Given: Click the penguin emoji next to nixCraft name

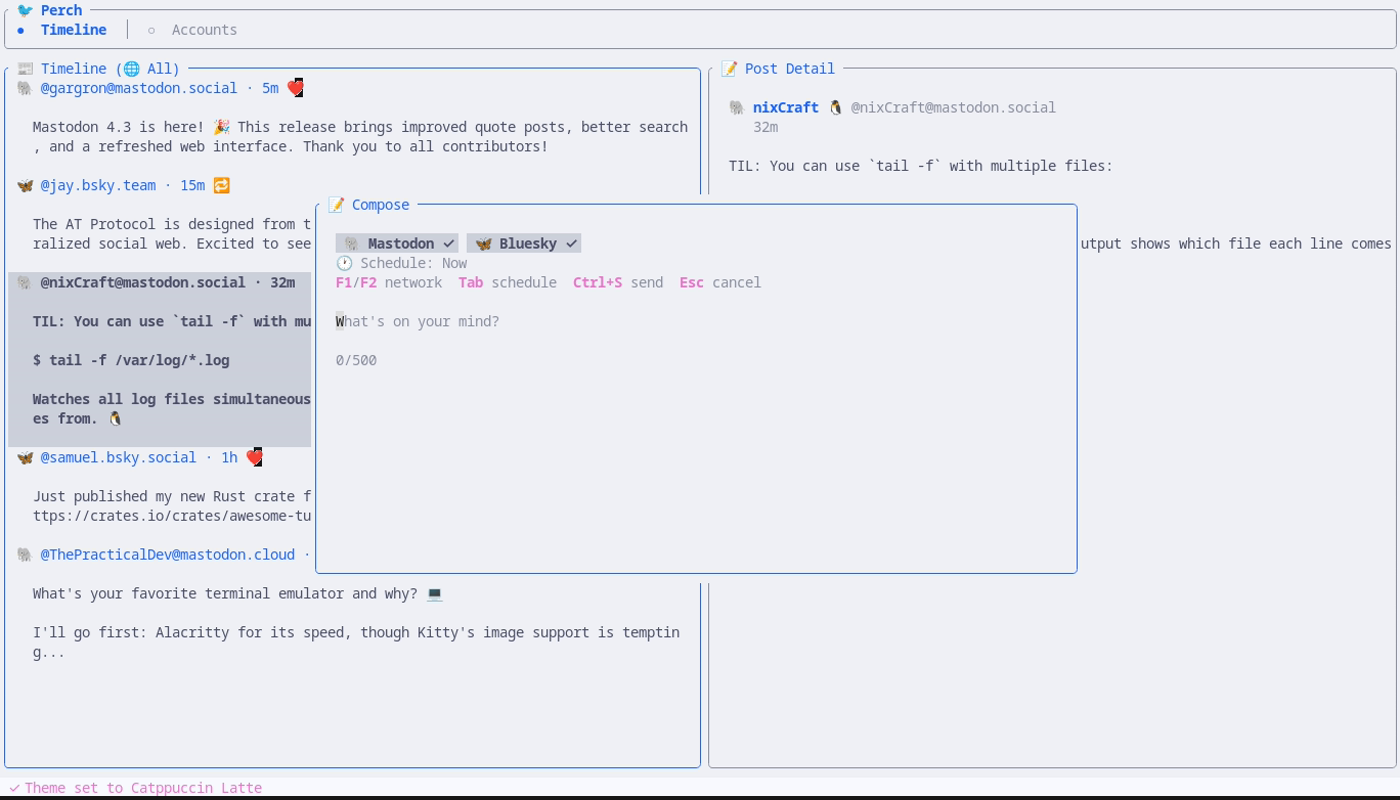Looking at the screenshot, I should click(x=835, y=108).
